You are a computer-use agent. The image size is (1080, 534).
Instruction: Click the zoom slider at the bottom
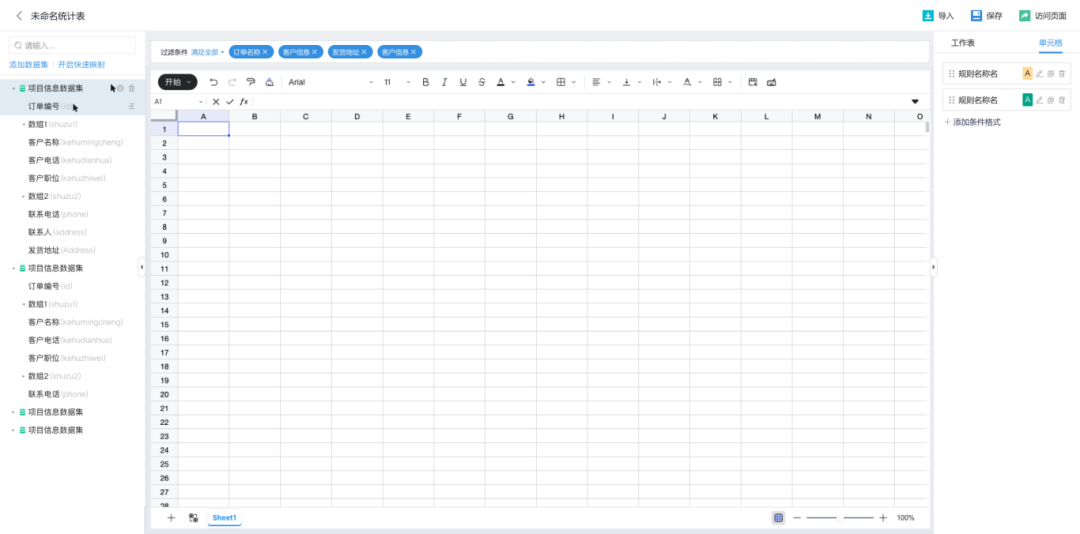840,518
